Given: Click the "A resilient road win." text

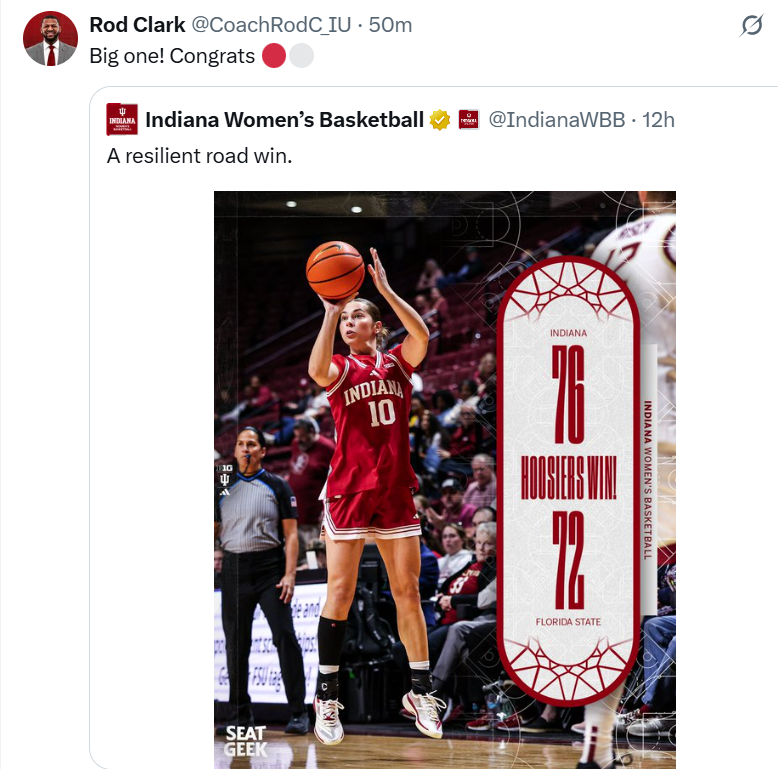Looking at the screenshot, I should (x=199, y=156).
